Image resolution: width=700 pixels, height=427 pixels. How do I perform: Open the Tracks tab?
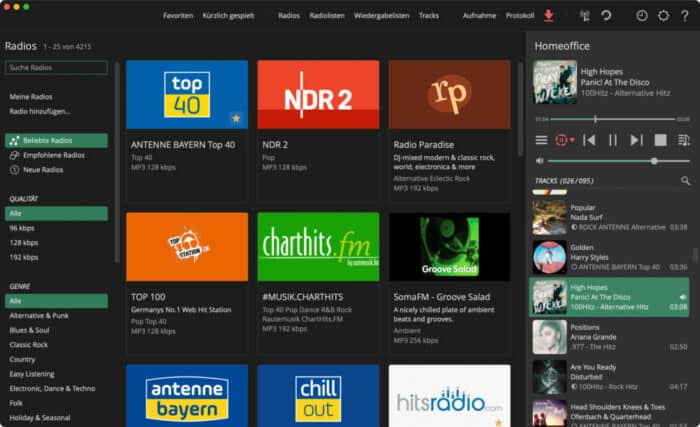pyautogui.click(x=429, y=16)
